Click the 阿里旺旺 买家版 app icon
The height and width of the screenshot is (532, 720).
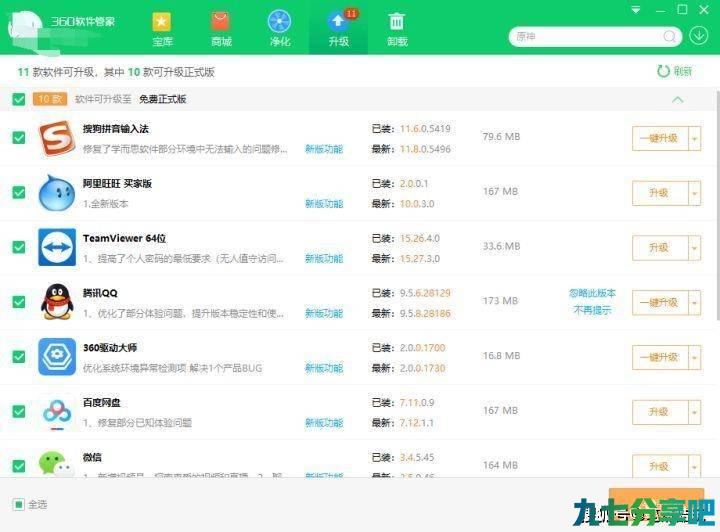[x=56, y=193]
